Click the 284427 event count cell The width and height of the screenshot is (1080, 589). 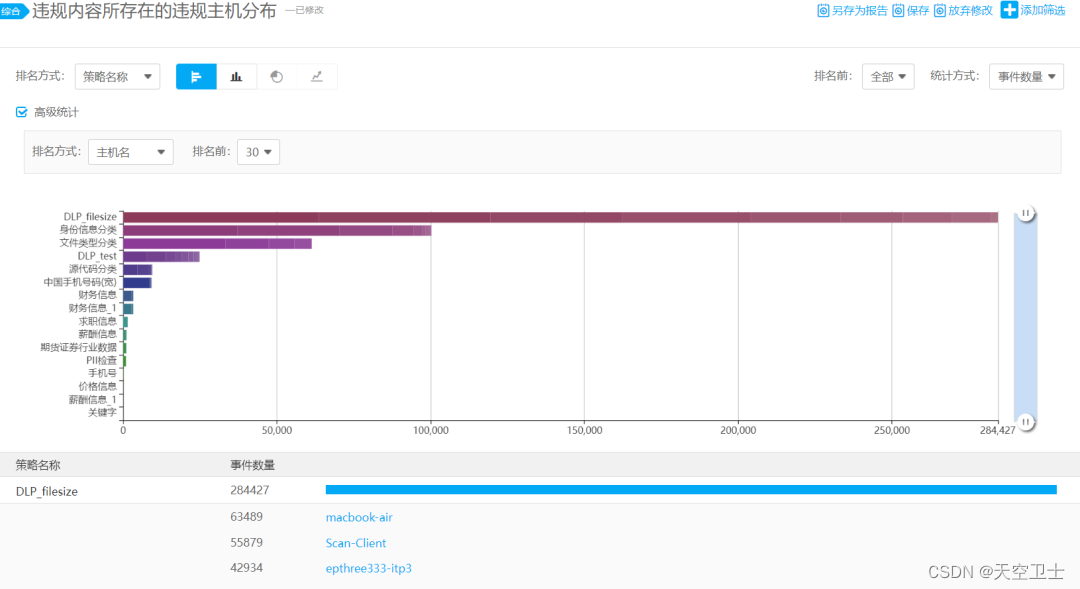click(x=249, y=490)
